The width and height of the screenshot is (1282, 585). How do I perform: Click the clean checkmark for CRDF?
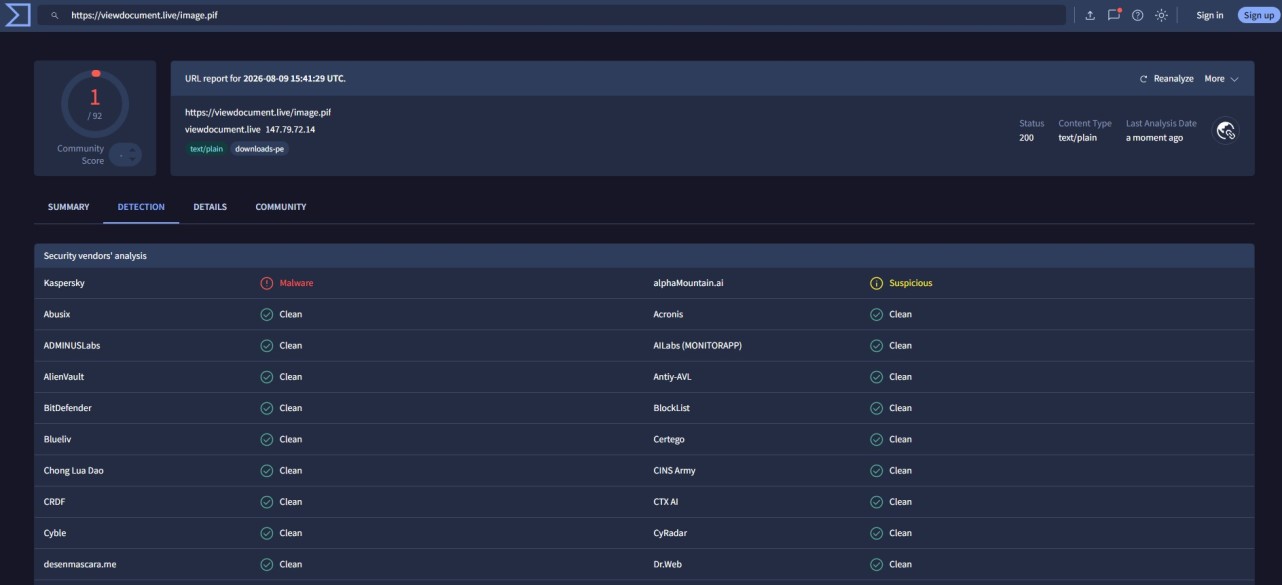[266, 502]
